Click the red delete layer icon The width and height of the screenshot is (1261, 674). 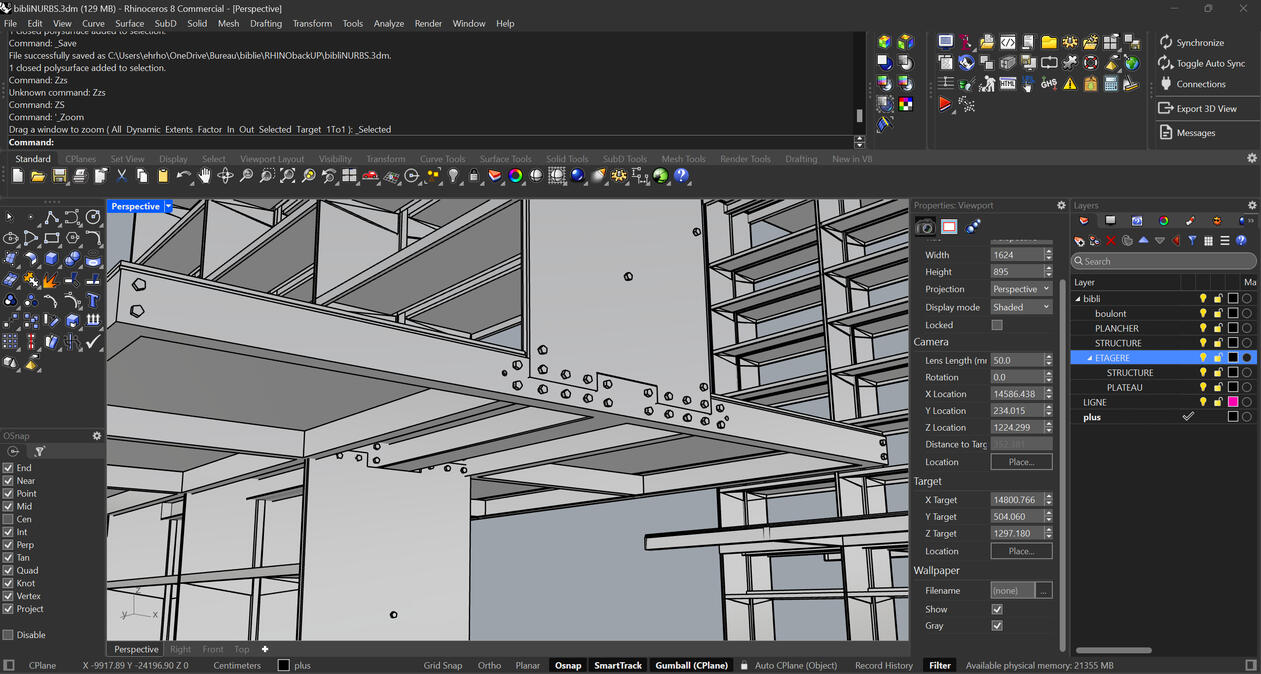pos(1110,241)
